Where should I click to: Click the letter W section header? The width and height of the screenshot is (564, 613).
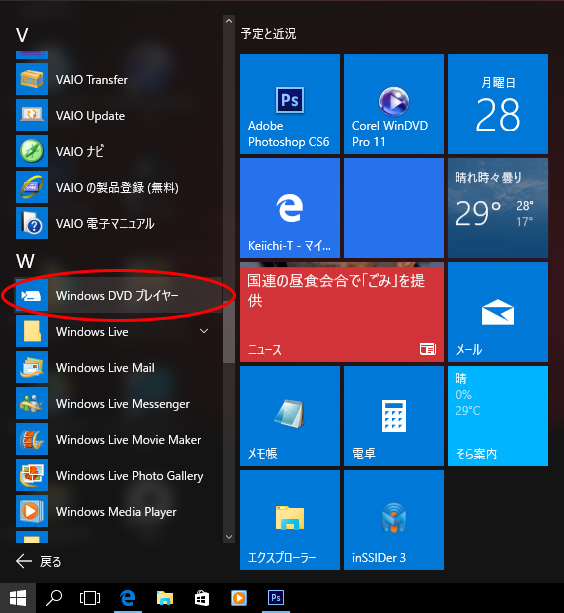pos(25,261)
